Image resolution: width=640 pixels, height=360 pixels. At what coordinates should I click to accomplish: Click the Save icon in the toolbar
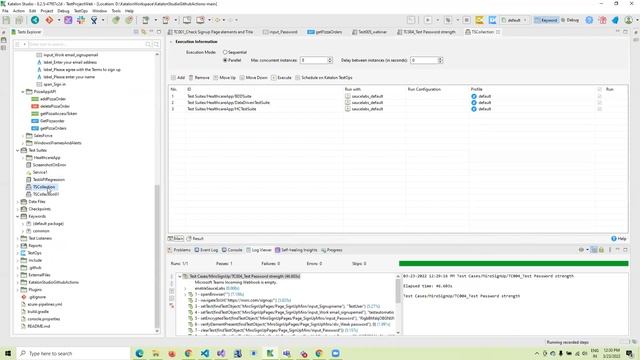click(7, 20)
